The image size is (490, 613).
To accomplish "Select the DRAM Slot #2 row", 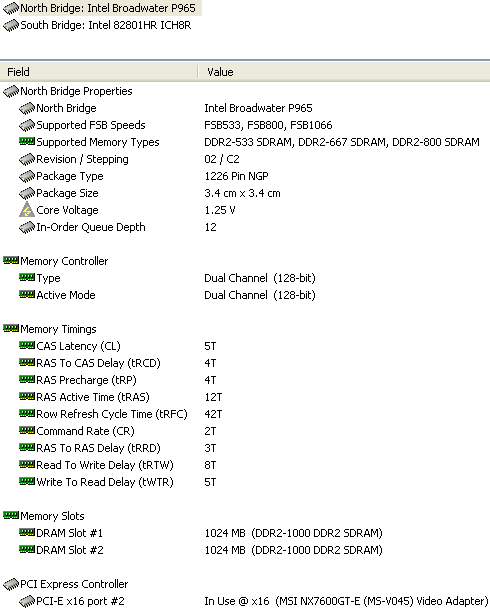I will pyautogui.click(x=245, y=550).
